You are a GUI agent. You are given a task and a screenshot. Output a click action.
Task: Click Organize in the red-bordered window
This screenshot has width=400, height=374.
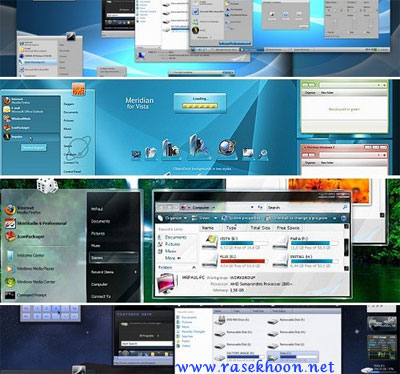[310, 163]
